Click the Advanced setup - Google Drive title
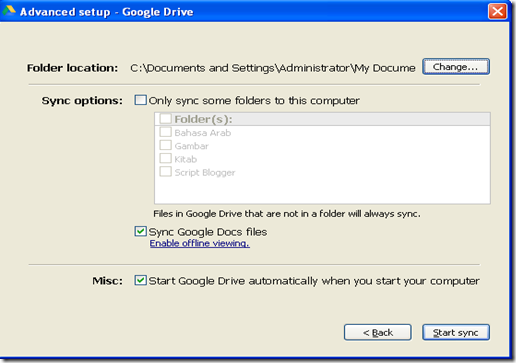The image size is (516, 363). [x=107, y=12]
